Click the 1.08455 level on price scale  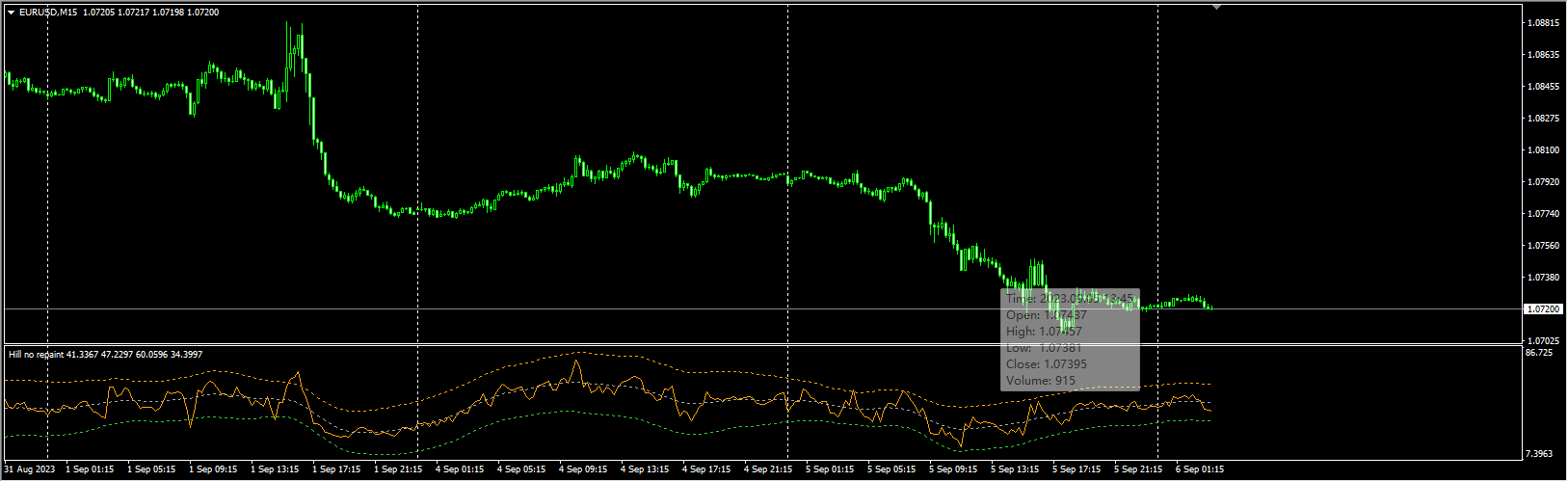[1544, 86]
